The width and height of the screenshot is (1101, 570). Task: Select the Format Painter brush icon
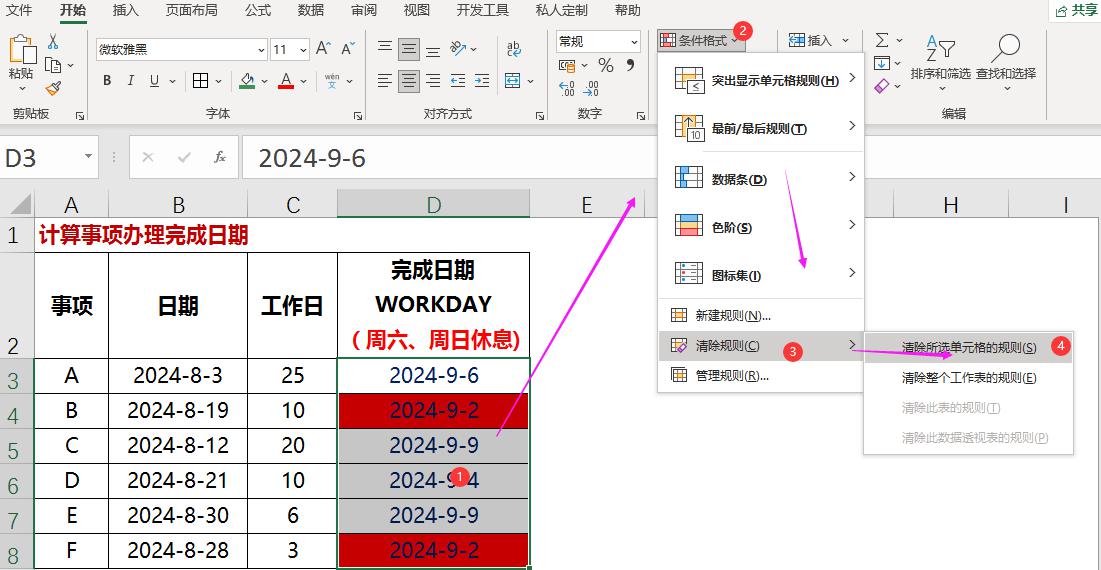click(x=53, y=88)
